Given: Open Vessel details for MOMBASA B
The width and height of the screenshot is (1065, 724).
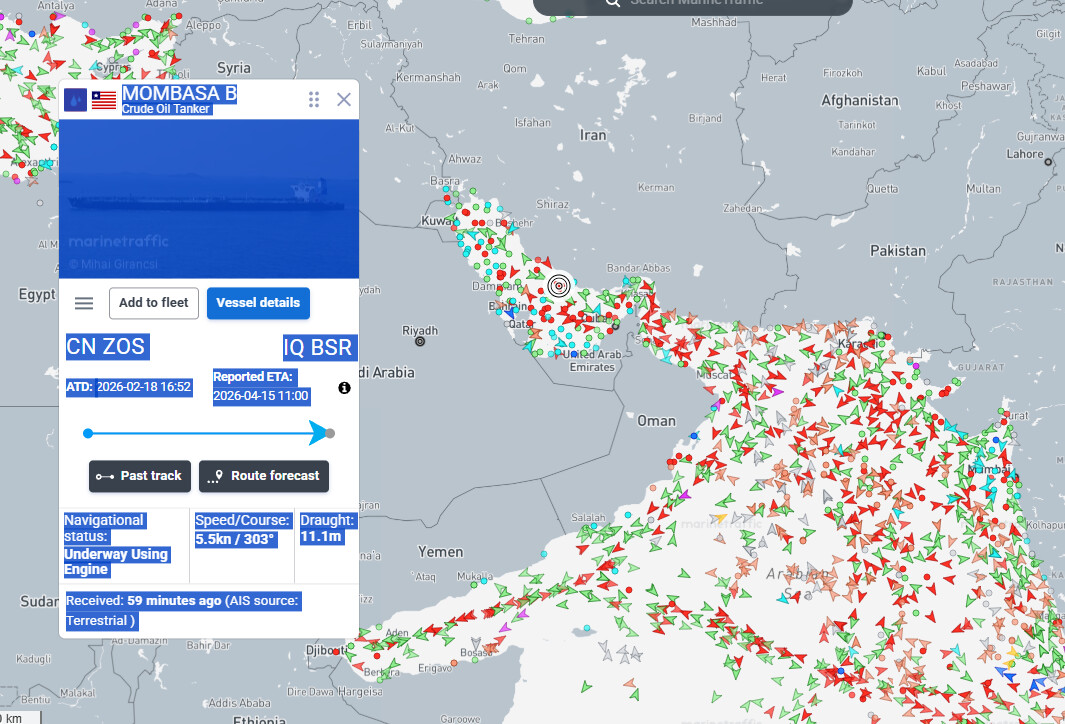Looking at the screenshot, I should pyautogui.click(x=258, y=303).
